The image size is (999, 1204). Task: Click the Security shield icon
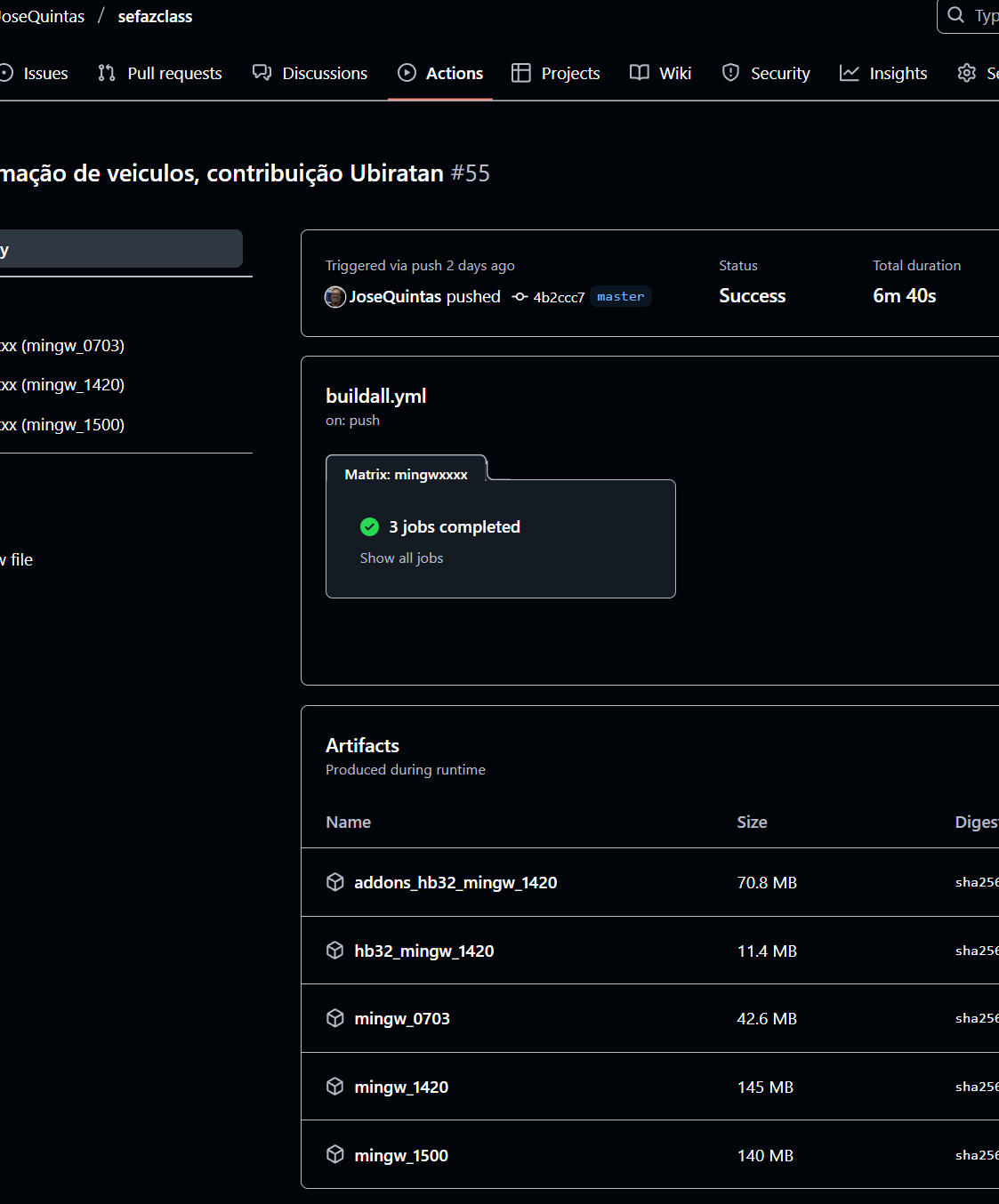pos(730,73)
